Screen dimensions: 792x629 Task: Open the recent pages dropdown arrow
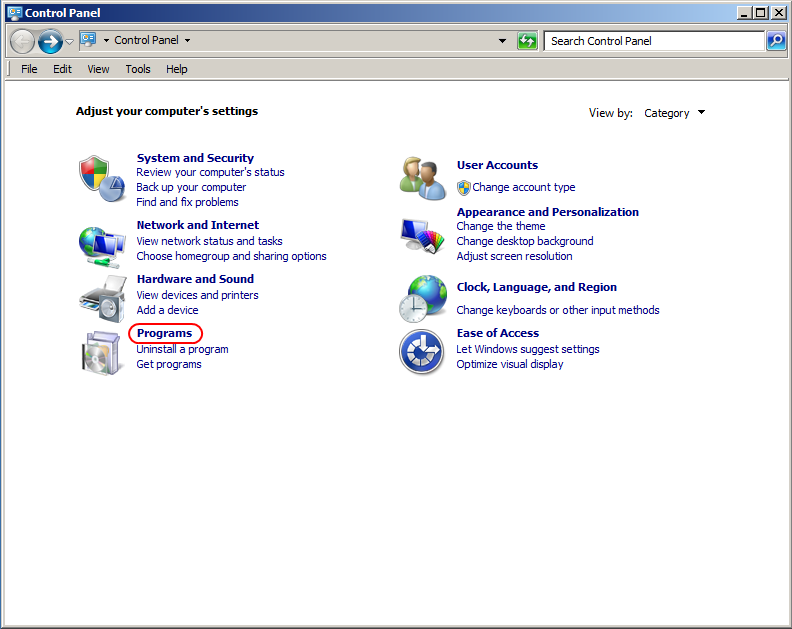(70, 41)
